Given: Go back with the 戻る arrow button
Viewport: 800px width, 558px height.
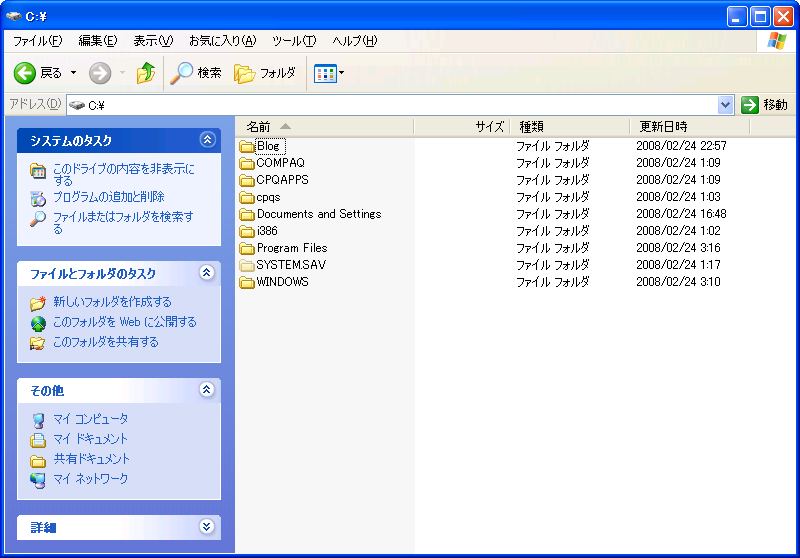Looking at the screenshot, I should [x=38, y=73].
